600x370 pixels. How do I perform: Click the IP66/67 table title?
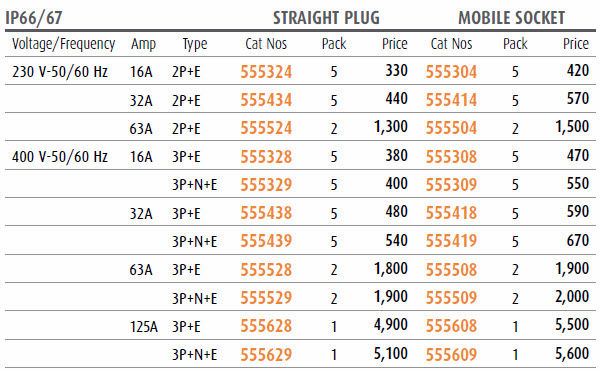34,18
